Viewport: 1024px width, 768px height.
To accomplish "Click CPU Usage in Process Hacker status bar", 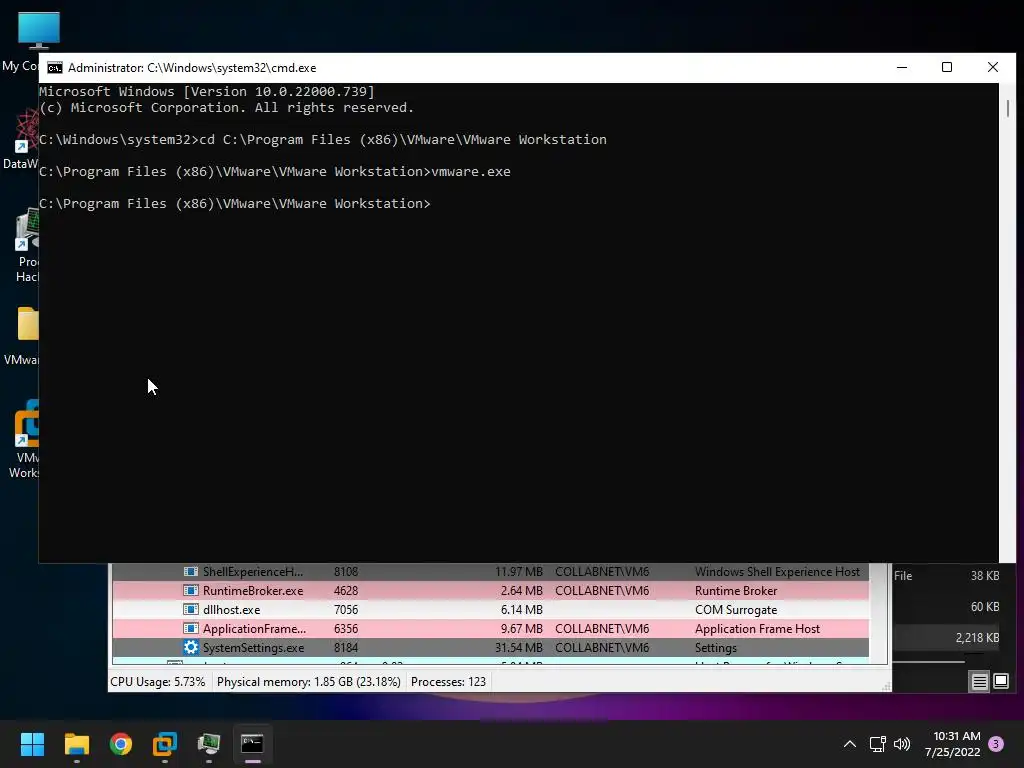I will point(157,682).
